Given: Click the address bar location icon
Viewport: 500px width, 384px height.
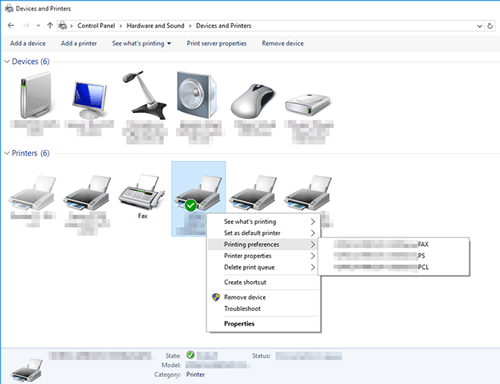Looking at the screenshot, I should [63, 26].
